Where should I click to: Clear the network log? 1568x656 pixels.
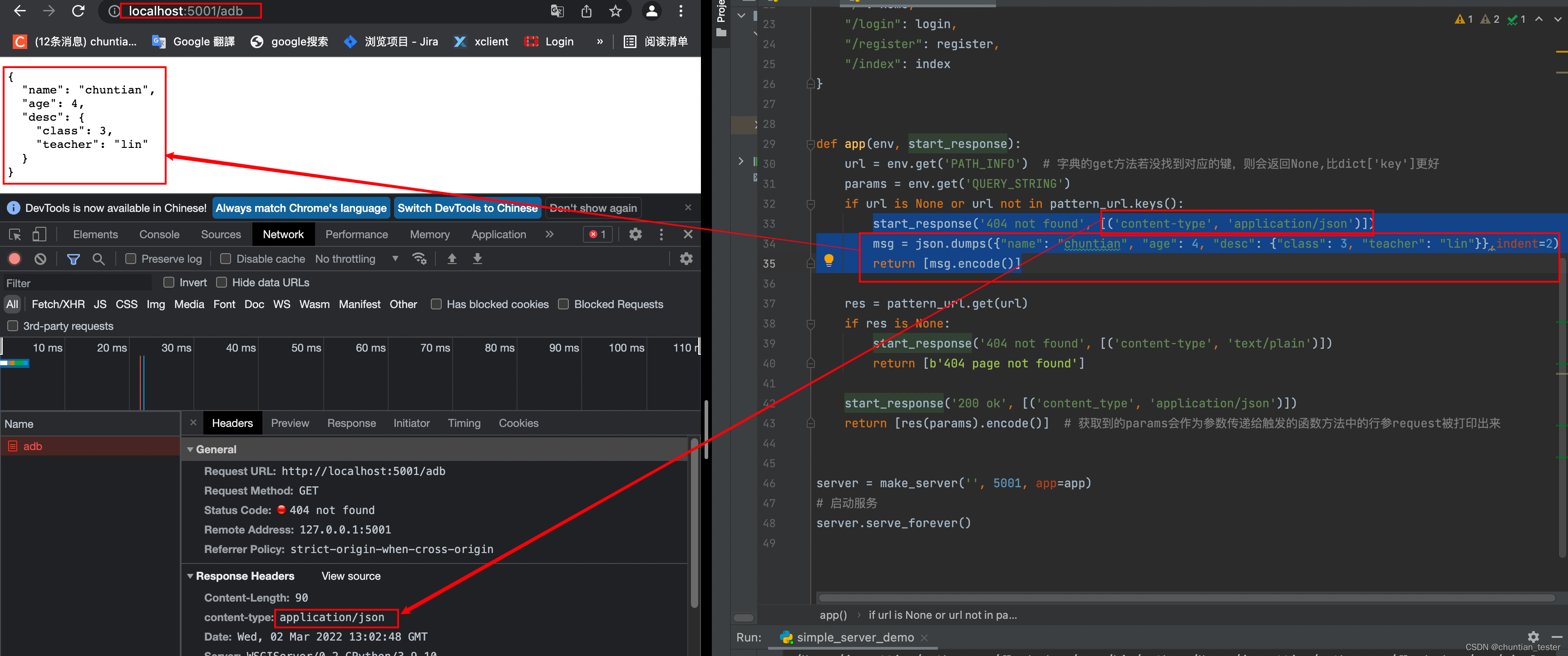point(40,259)
